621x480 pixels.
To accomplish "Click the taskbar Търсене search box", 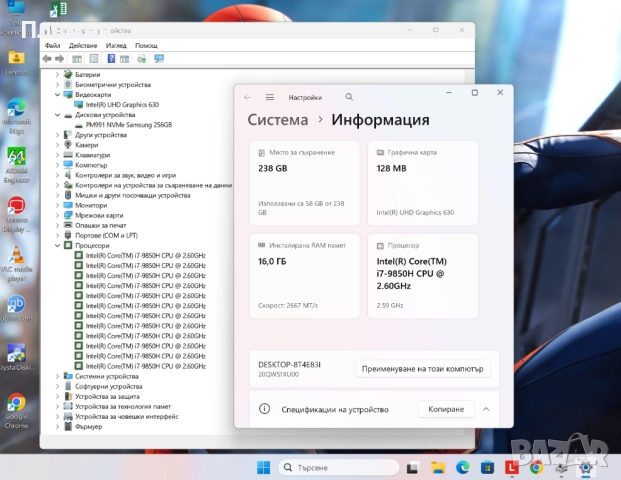I will (339, 468).
